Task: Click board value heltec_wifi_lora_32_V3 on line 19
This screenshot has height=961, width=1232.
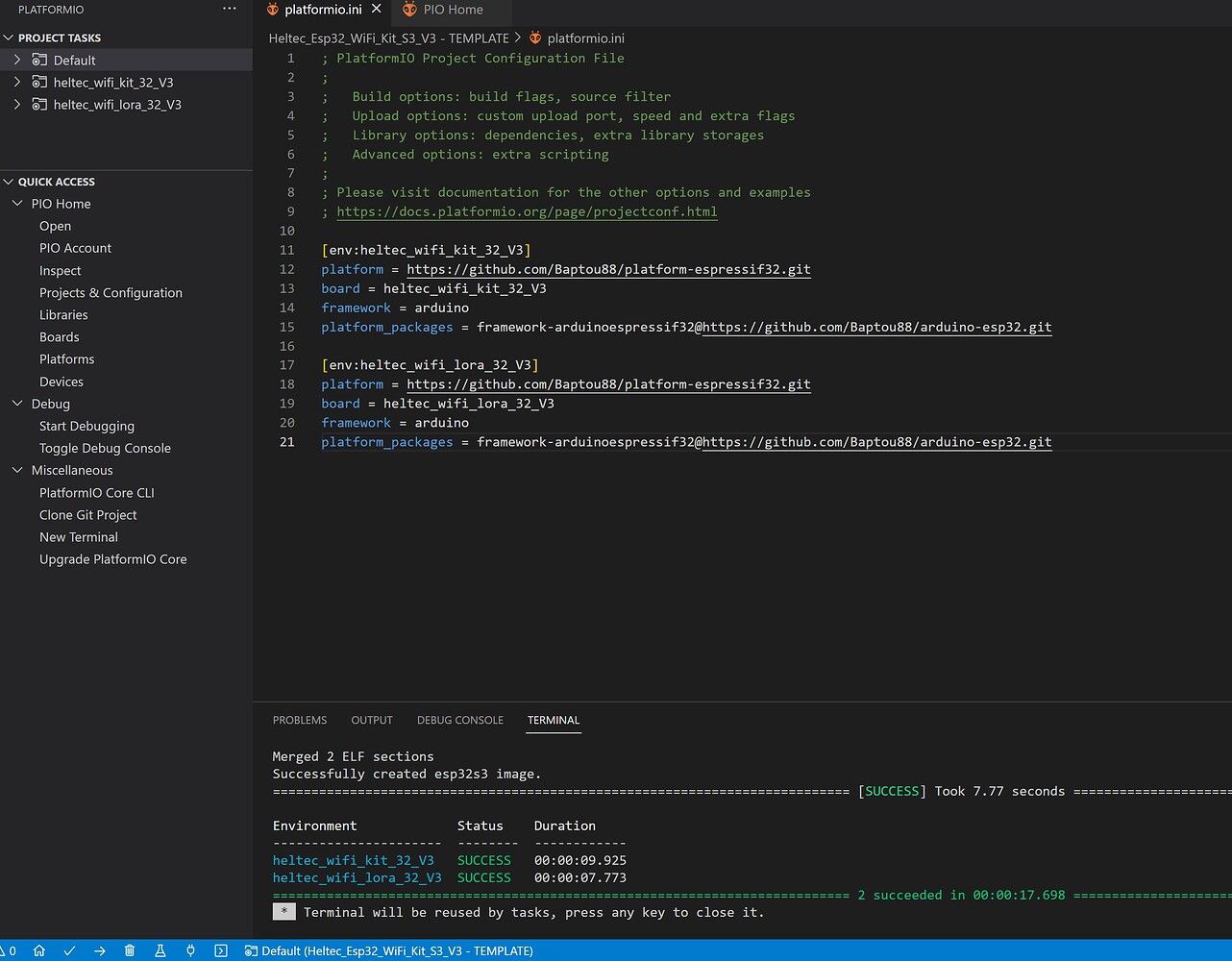Action: pos(469,404)
